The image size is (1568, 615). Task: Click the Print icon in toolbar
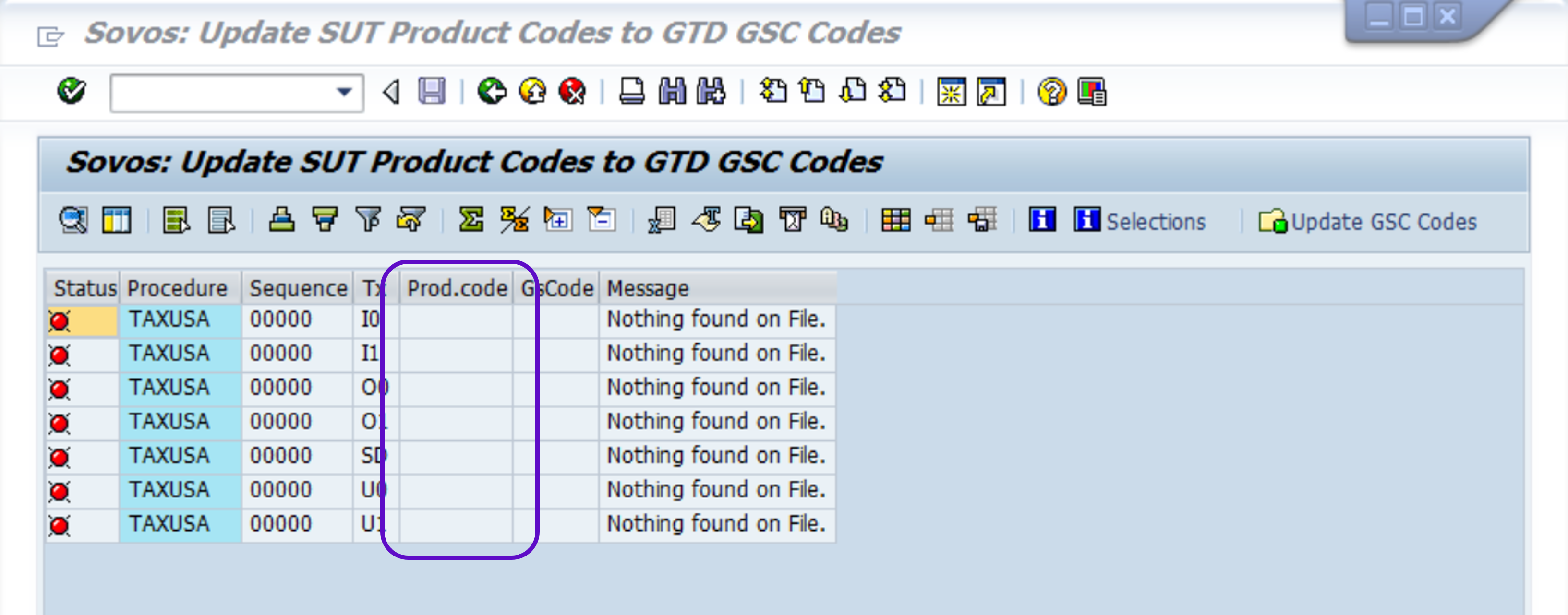631,92
